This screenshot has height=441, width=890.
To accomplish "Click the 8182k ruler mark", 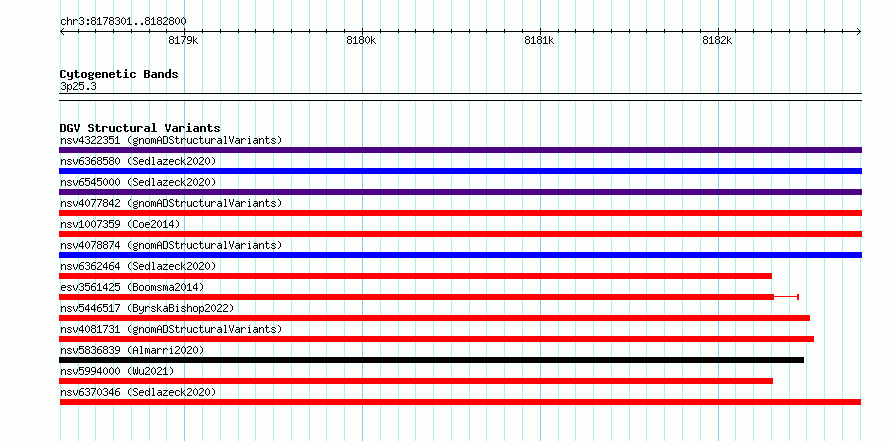I will pyautogui.click(x=717, y=40).
